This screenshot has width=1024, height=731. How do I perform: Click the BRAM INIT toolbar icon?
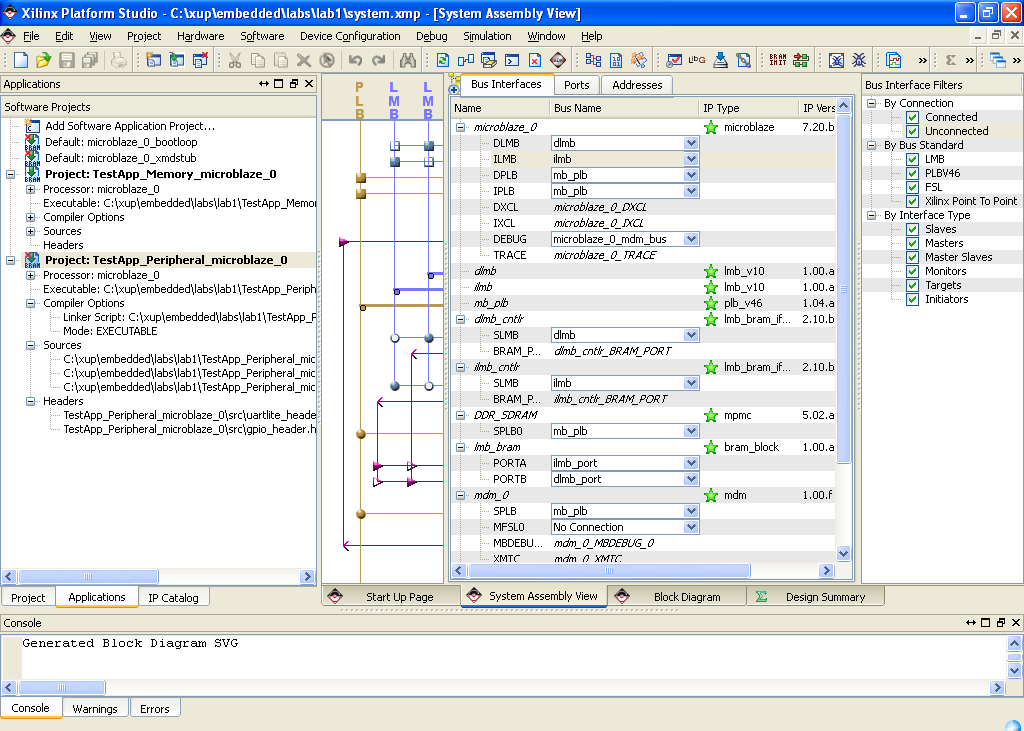tap(778, 60)
